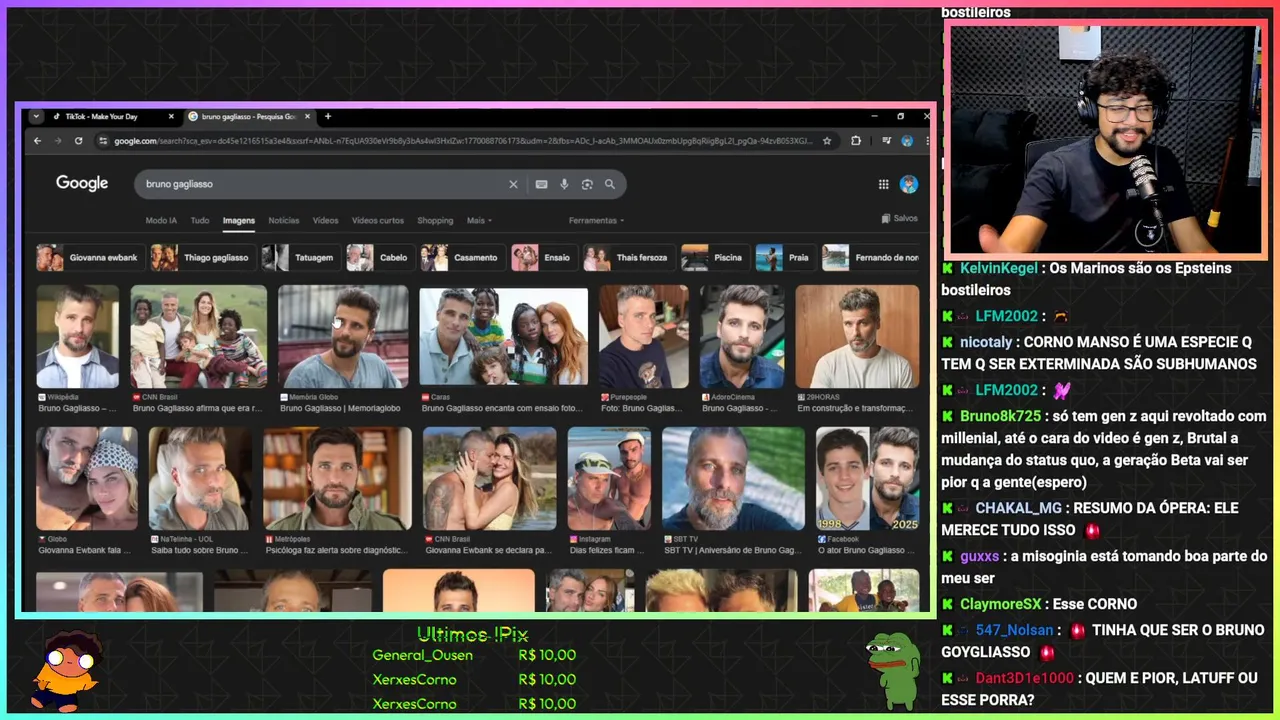Image resolution: width=1280 pixels, height=720 pixels.
Task: Open the Wikipédia image result
Action: pyautogui.click(x=77, y=337)
